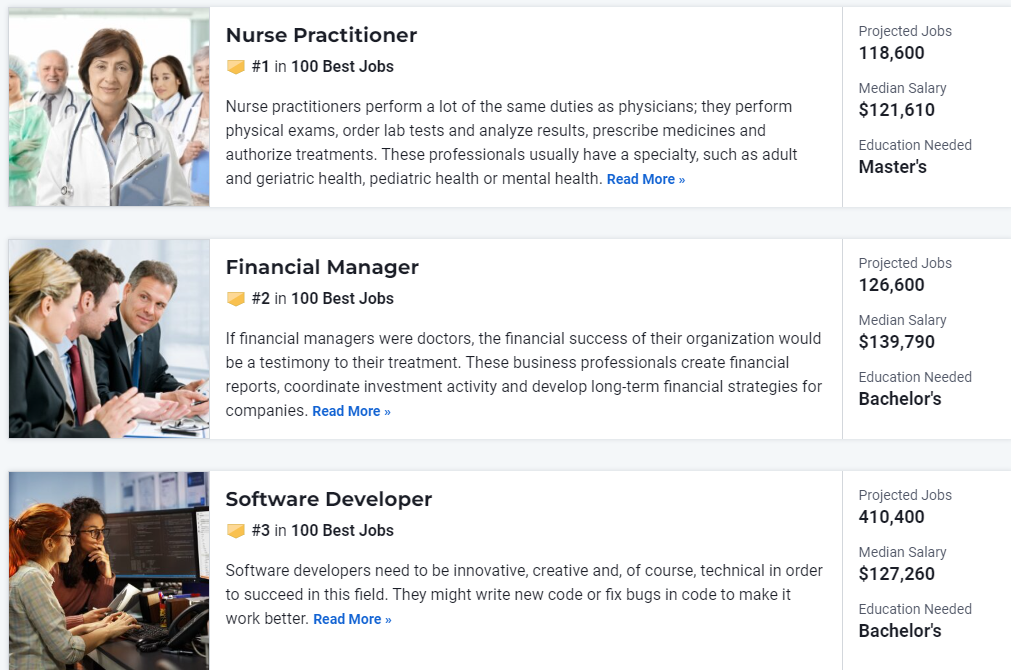The height and width of the screenshot is (670, 1011).
Task: Click the badge icon beside #3 ranking
Action: point(236,531)
